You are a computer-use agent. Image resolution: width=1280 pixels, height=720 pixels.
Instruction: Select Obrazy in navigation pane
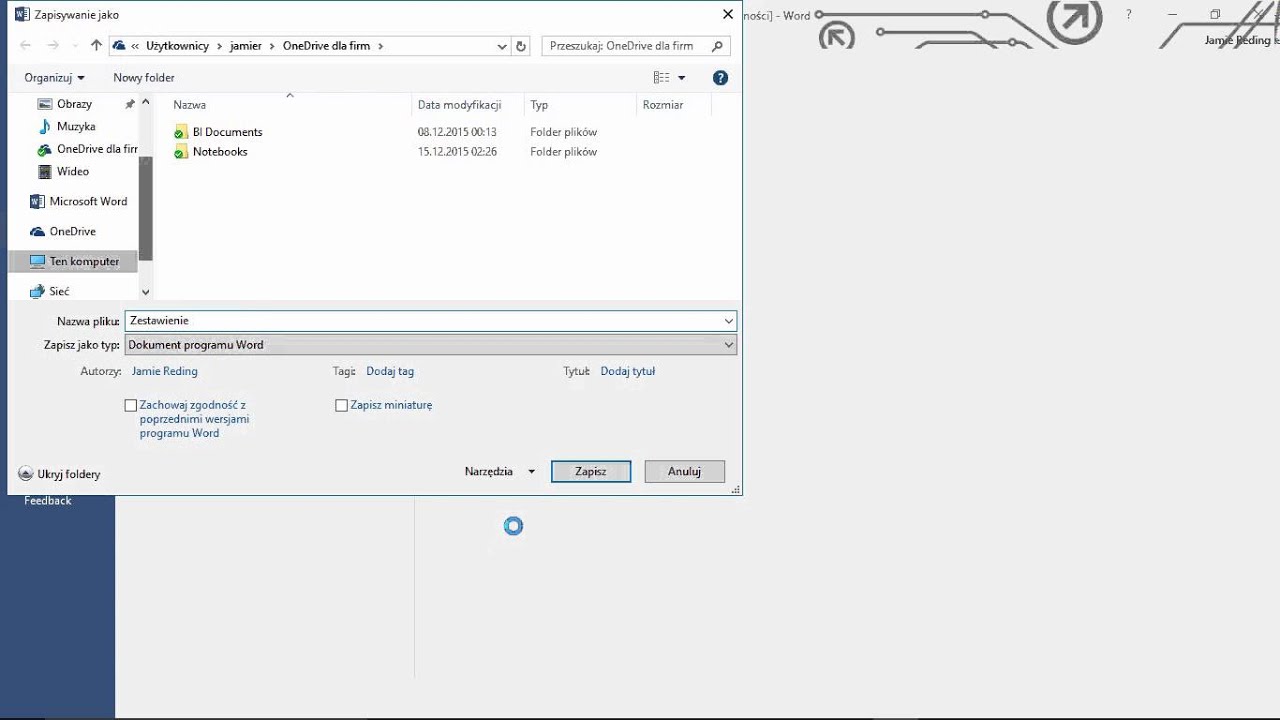pos(74,104)
